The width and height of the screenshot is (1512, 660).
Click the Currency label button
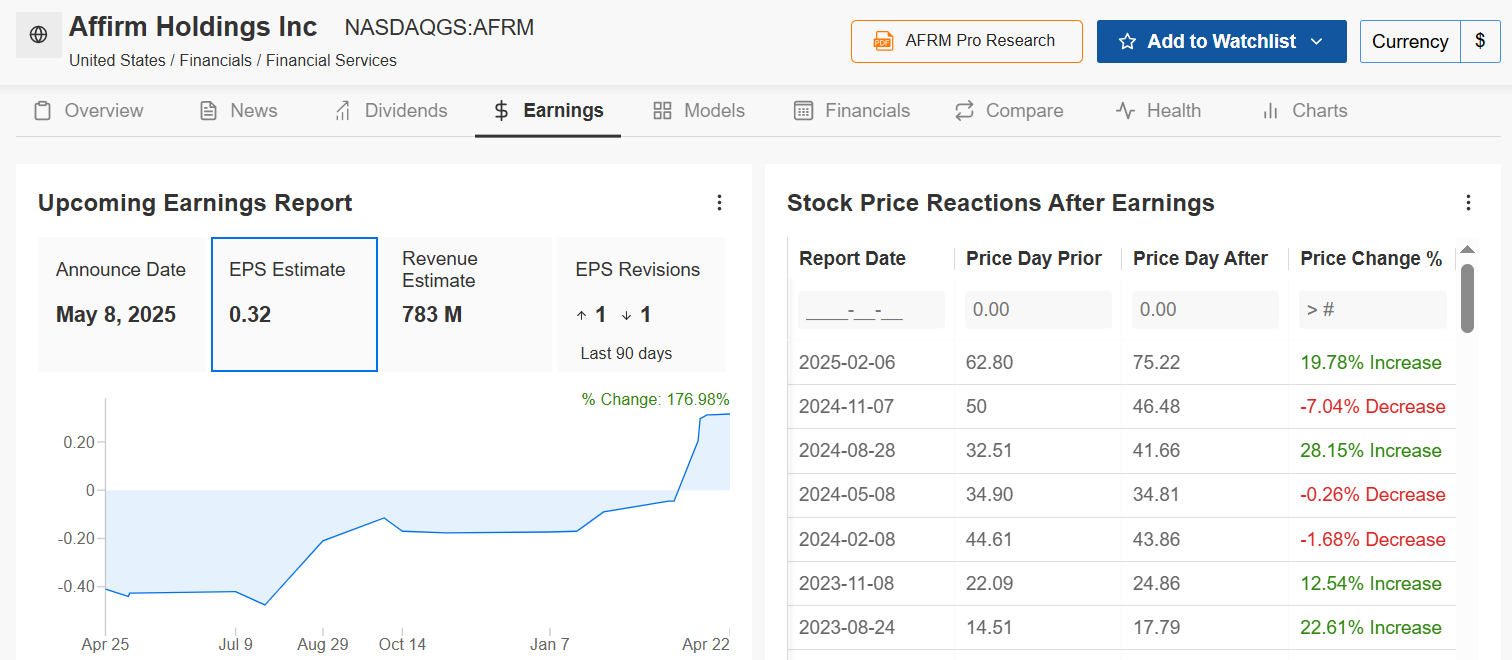pyautogui.click(x=1410, y=42)
